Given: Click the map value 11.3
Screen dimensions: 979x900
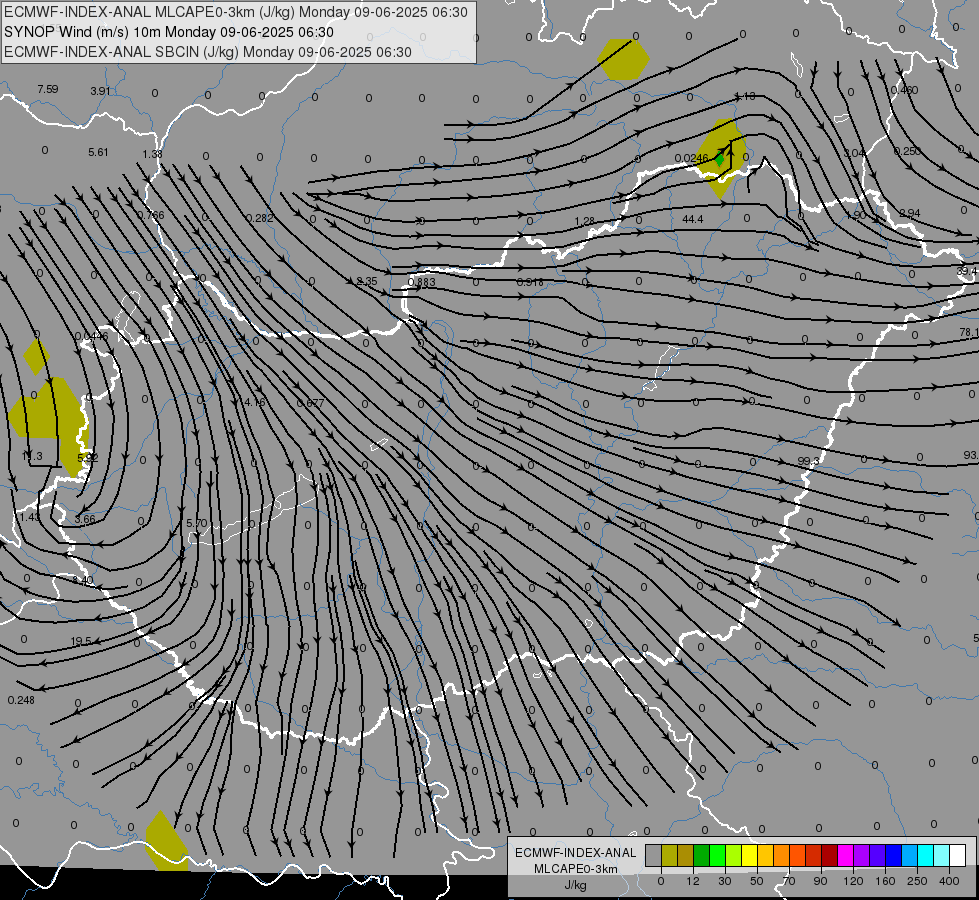Looking at the screenshot, I should 32,457.
